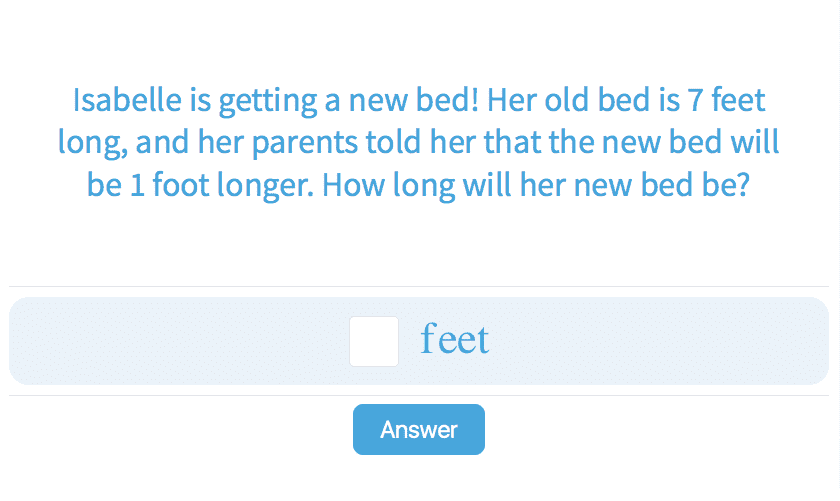
Task: Click the final word 'be?' in question
Action: point(724,186)
